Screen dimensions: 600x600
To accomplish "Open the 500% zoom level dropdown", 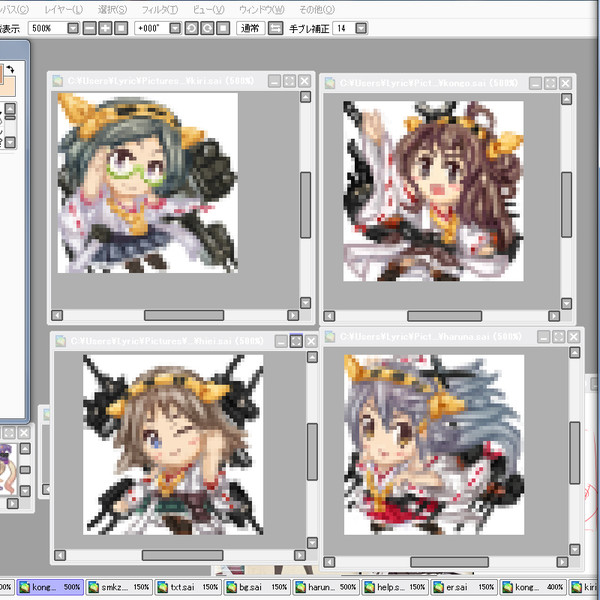I will tap(74, 28).
